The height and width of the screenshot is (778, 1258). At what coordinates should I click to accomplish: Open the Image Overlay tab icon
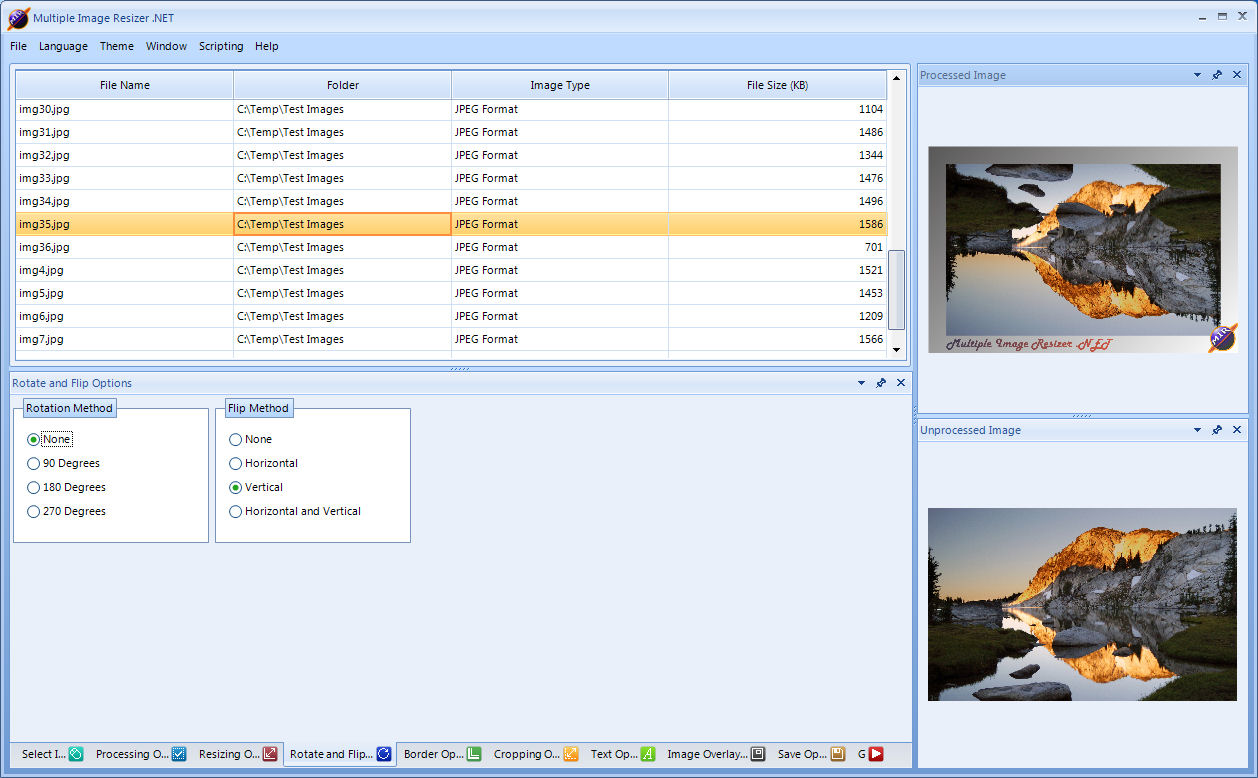[758, 754]
